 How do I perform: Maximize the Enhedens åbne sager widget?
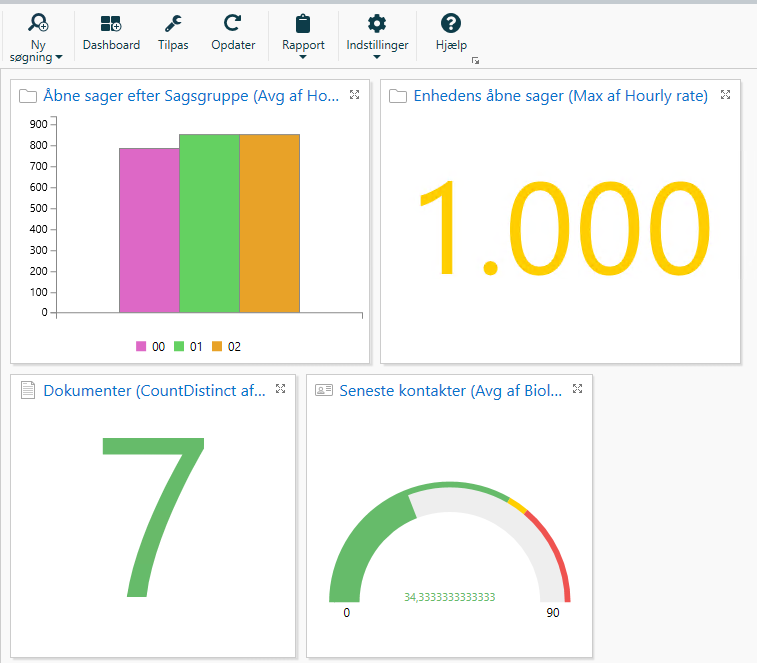725,95
